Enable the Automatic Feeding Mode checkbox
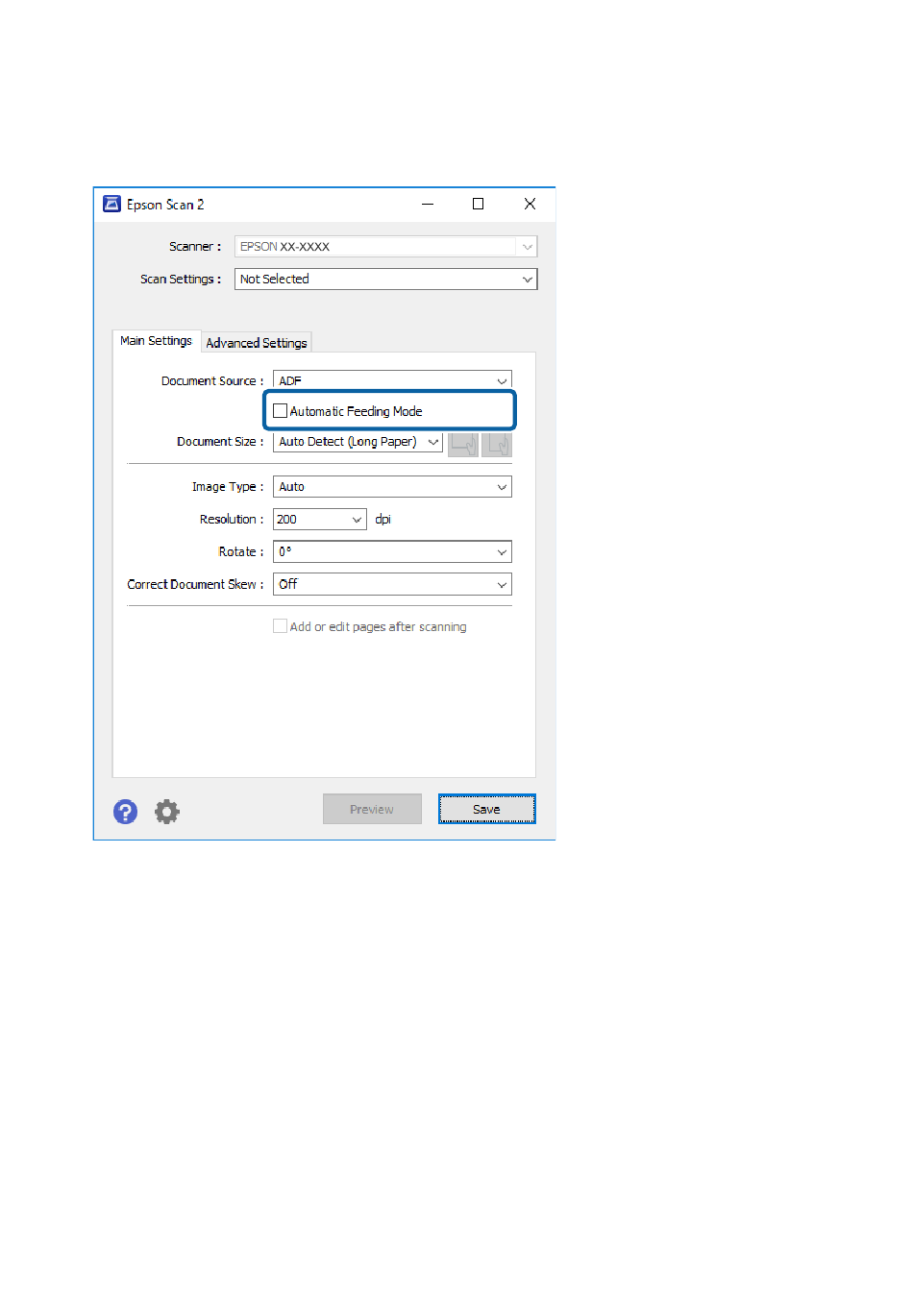The height and width of the screenshot is (1316, 913). pyautogui.click(x=281, y=411)
